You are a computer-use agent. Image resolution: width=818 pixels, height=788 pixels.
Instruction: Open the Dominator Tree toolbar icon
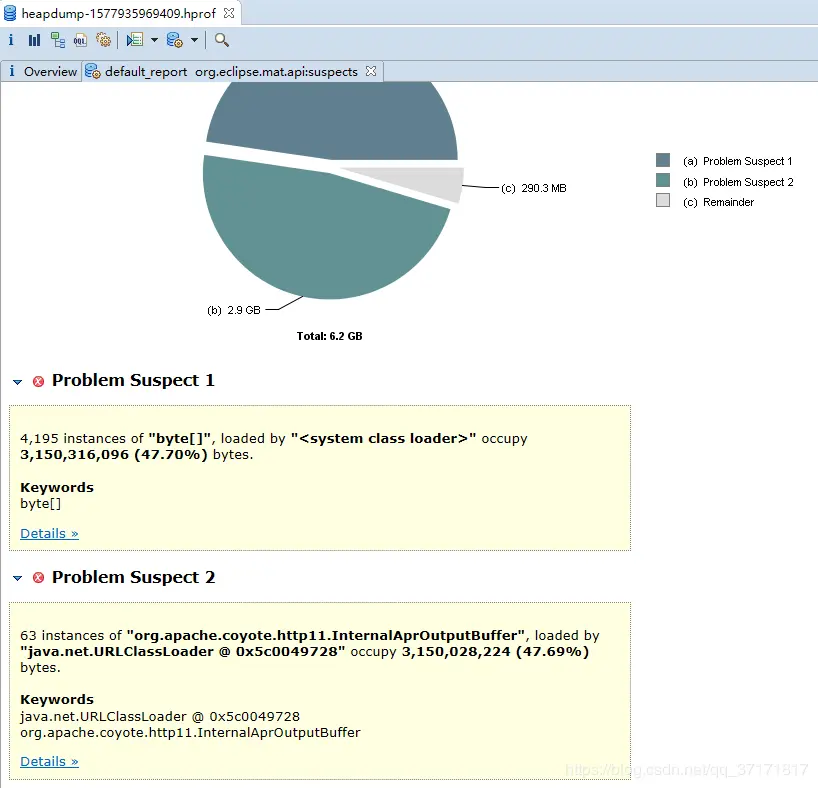57,40
